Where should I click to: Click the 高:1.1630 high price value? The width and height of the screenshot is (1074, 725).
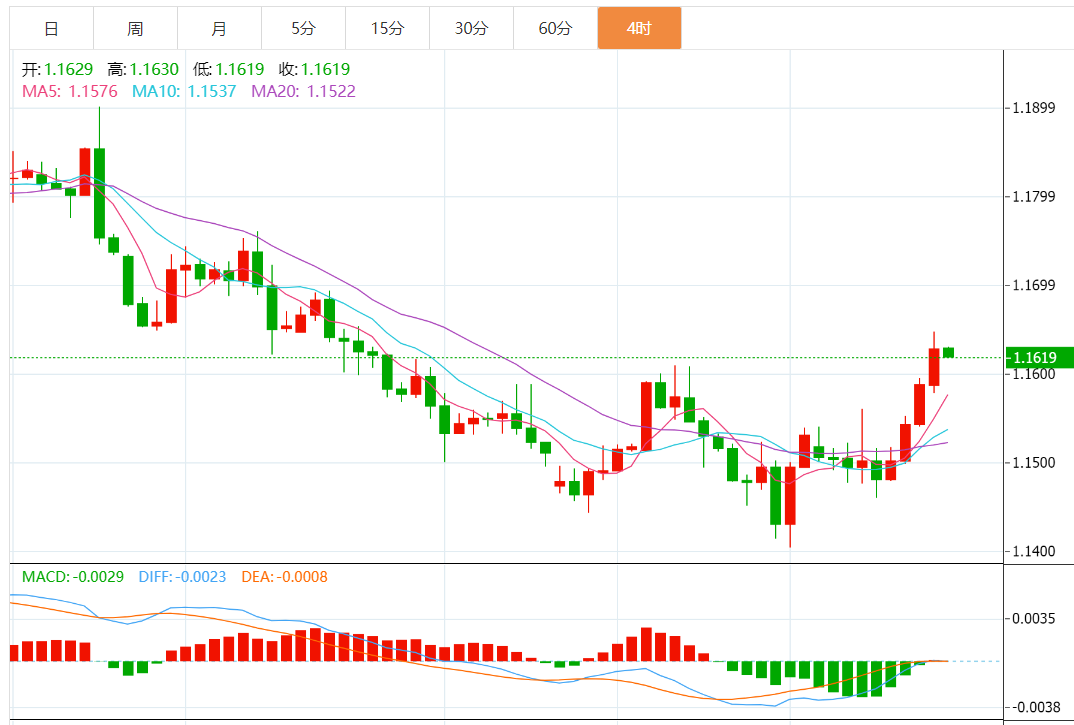(143, 69)
